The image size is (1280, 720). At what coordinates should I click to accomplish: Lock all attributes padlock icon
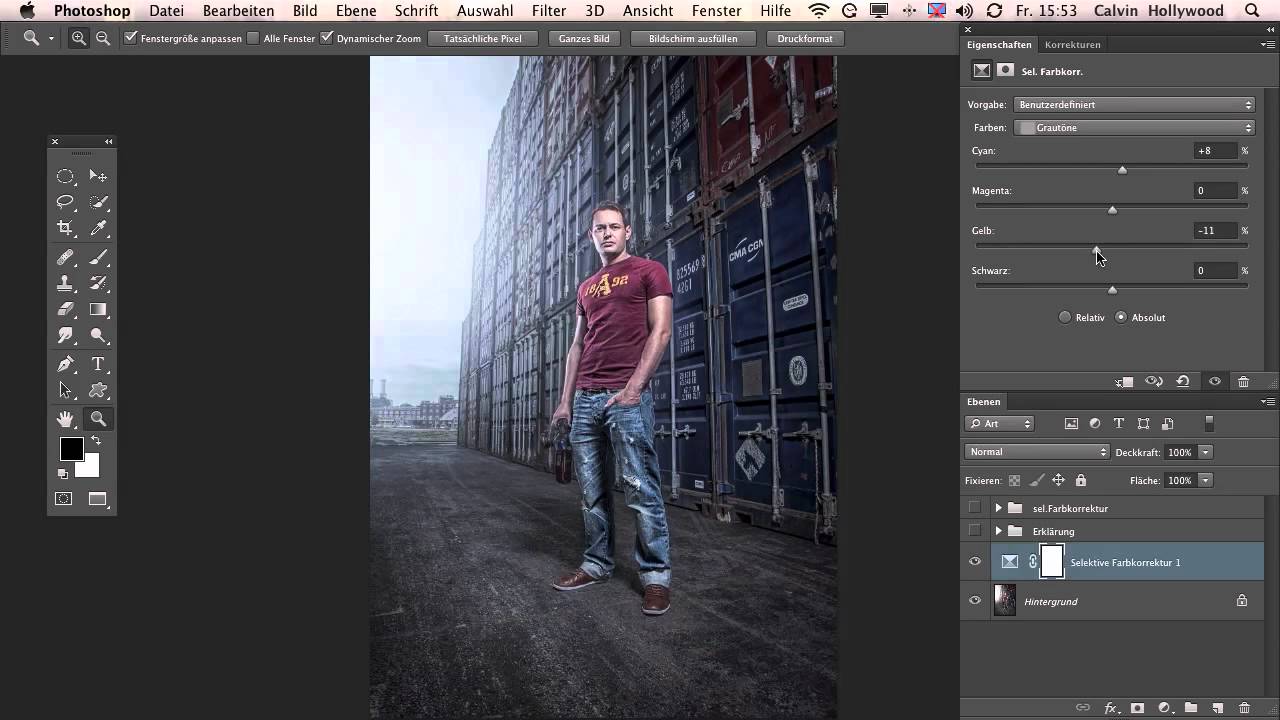tap(1080, 481)
